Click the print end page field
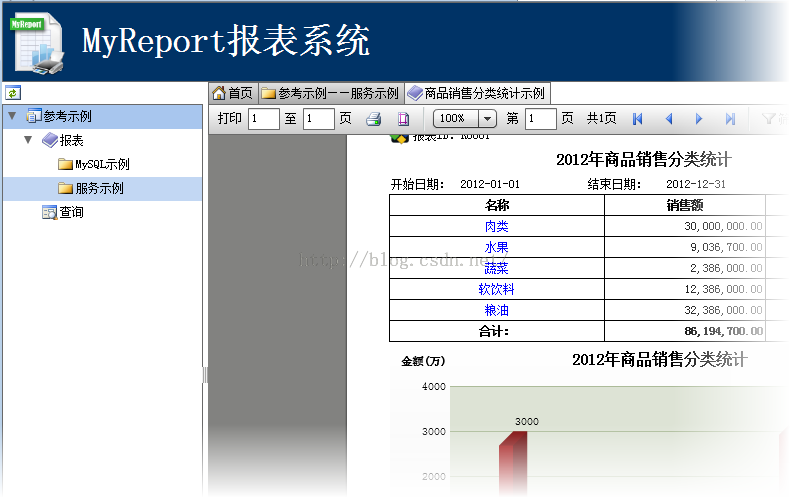Screen dimensions: 790x498 pyautogui.click(x=318, y=119)
